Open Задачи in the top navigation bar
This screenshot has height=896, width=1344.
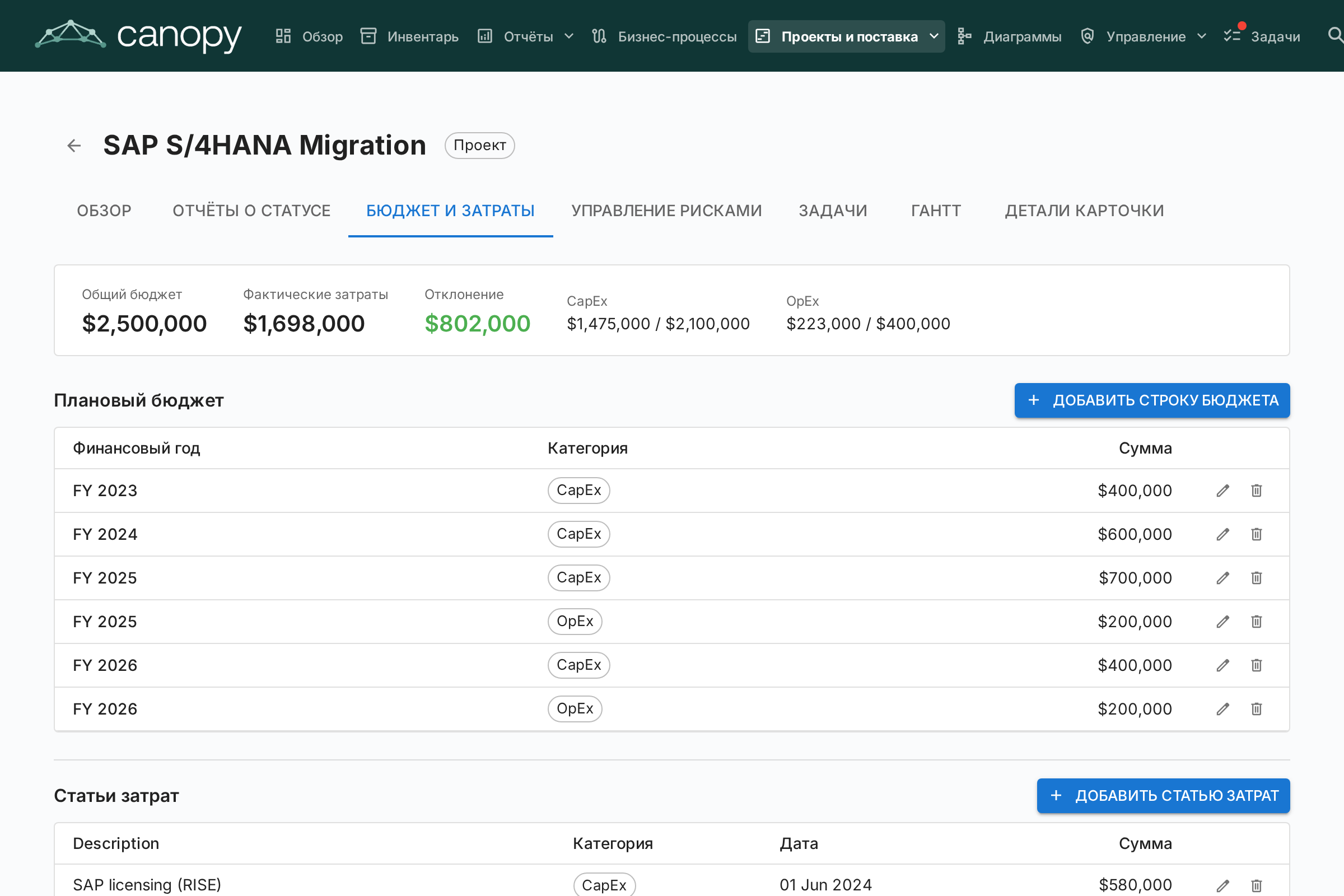pyautogui.click(x=1262, y=36)
